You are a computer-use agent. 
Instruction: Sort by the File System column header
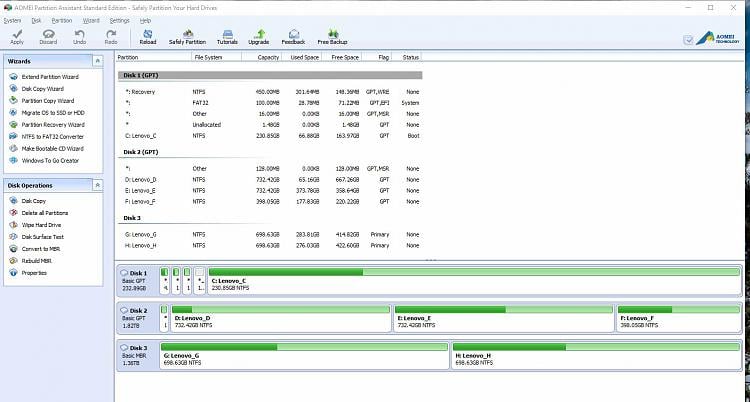click(x=216, y=57)
